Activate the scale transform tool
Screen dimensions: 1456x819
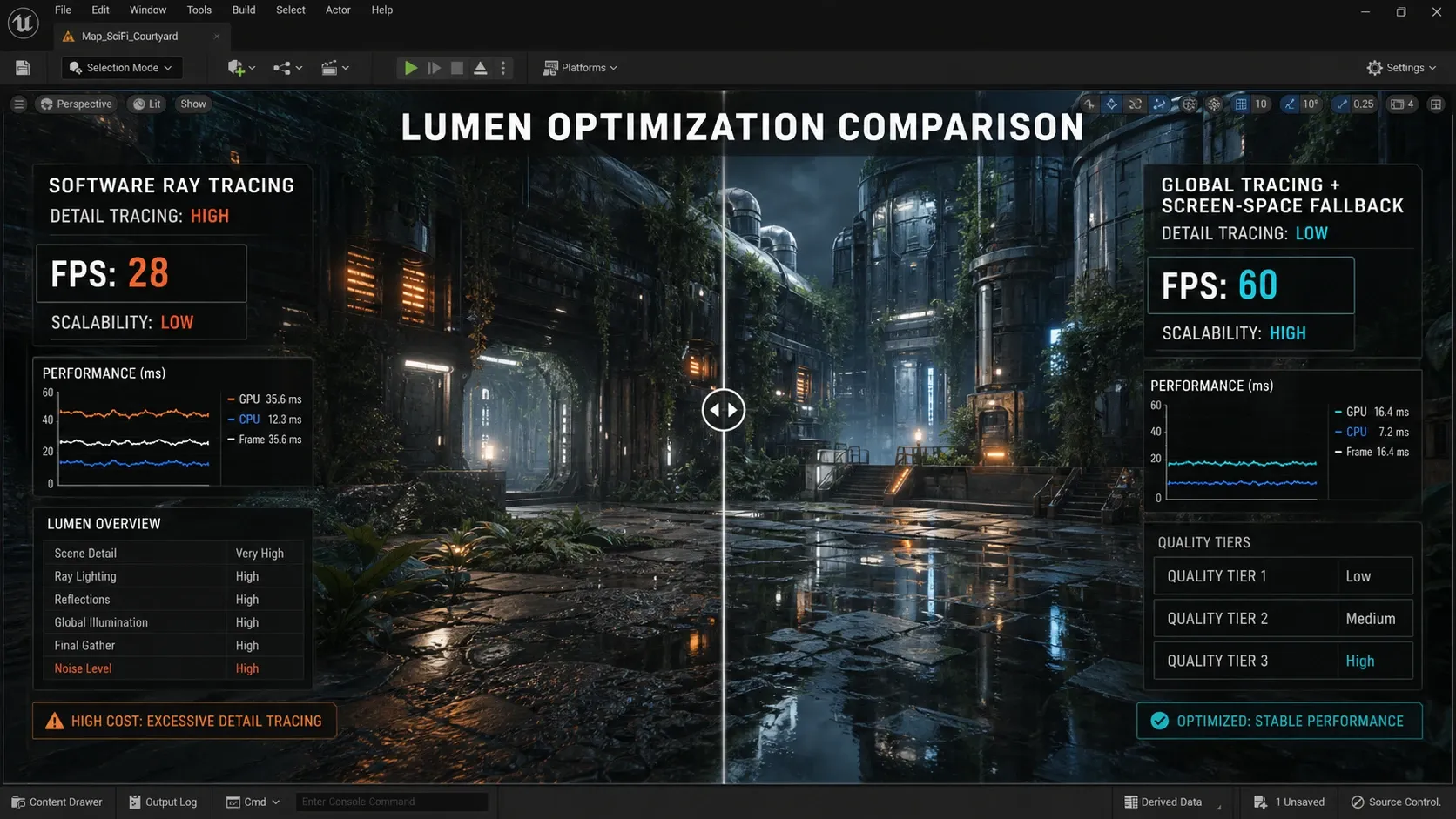point(1159,104)
